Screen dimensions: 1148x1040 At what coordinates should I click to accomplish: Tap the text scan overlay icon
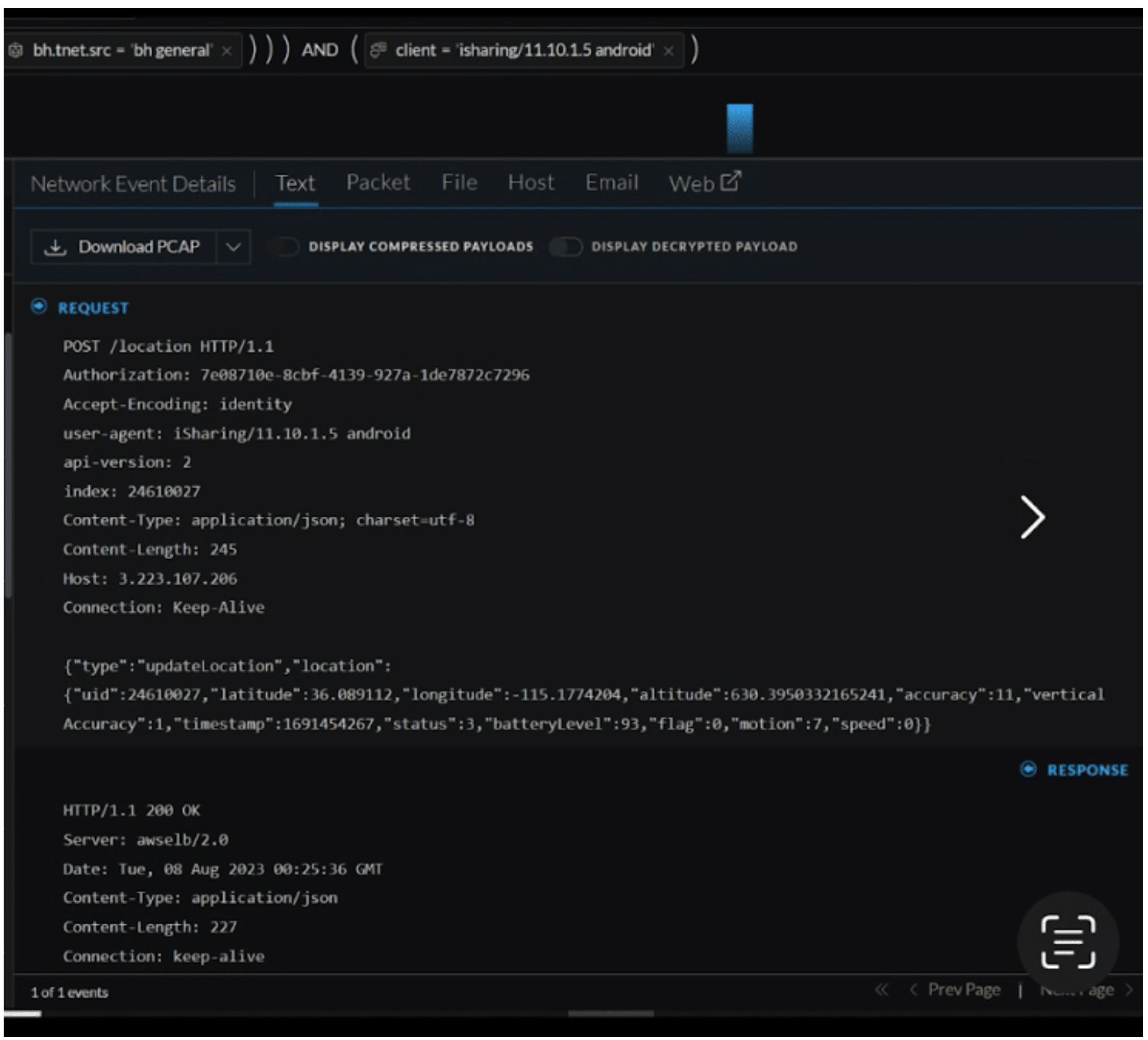(x=1067, y=941)
